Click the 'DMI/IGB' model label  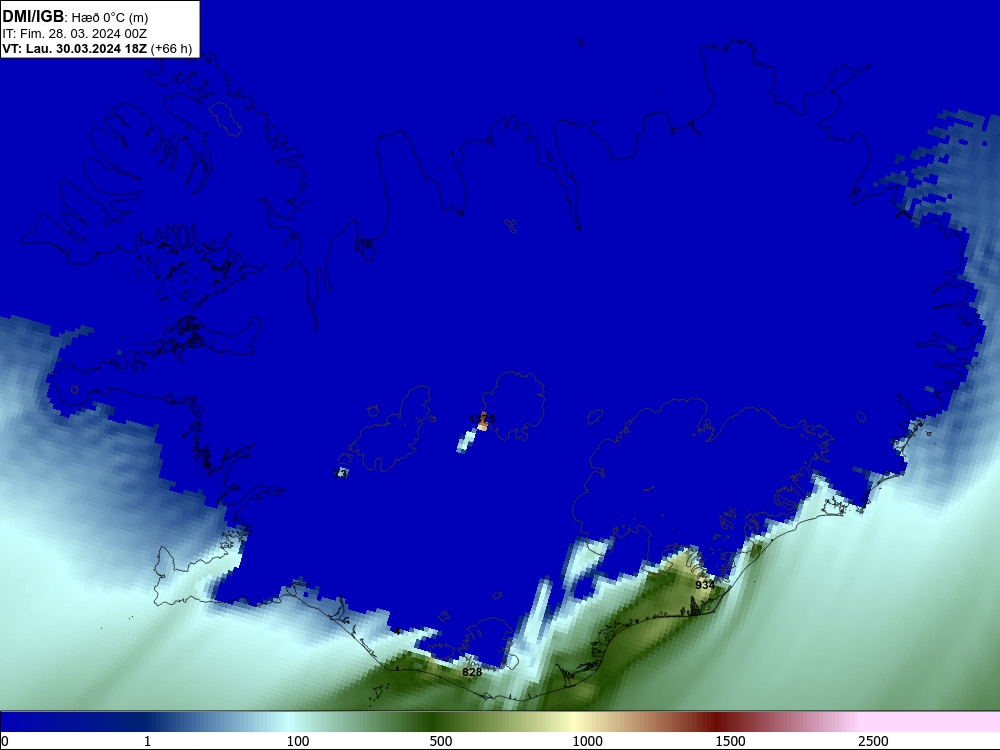33,17
